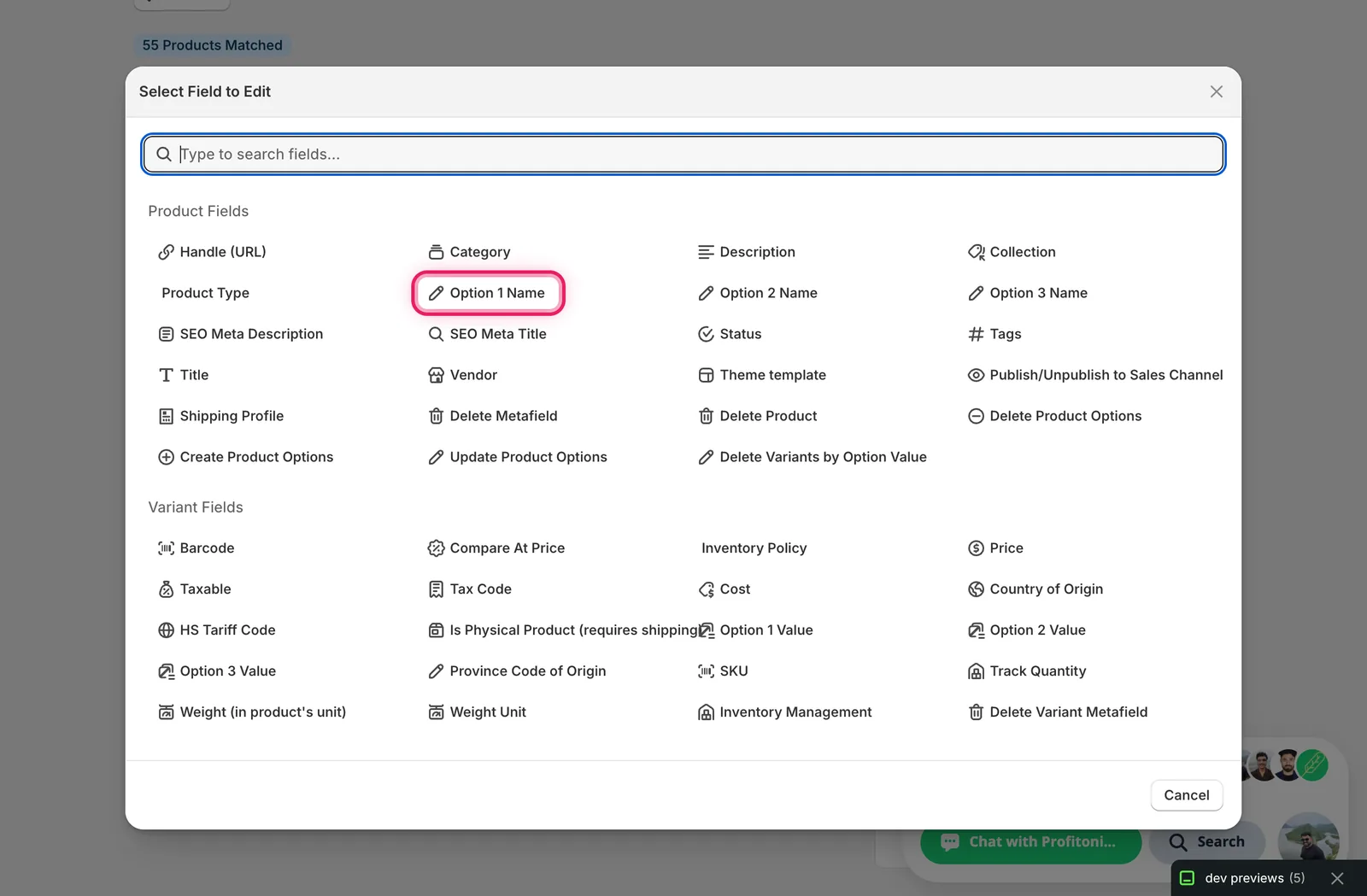Click the Weight Unit icon
The width and height of the screenshot is (1367, 896).
point(436,712)
